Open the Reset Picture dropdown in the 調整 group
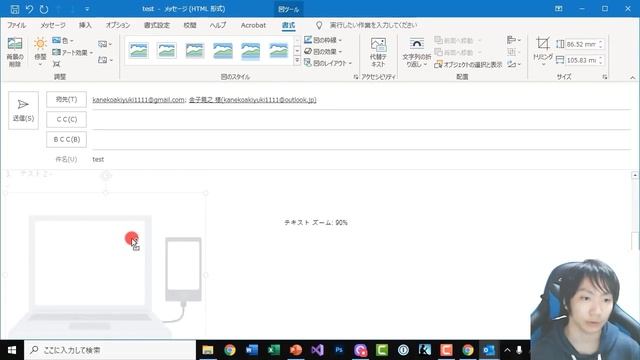Image resolution: width=640 pixels, height=360 pixels. 105,60
